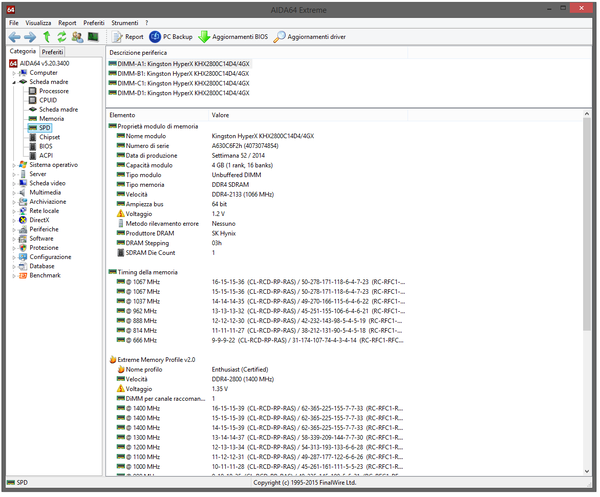This screenshot has width=600, height=497.
Task: Click the green up-level arrow icon
Action: (x=47, y=37)
